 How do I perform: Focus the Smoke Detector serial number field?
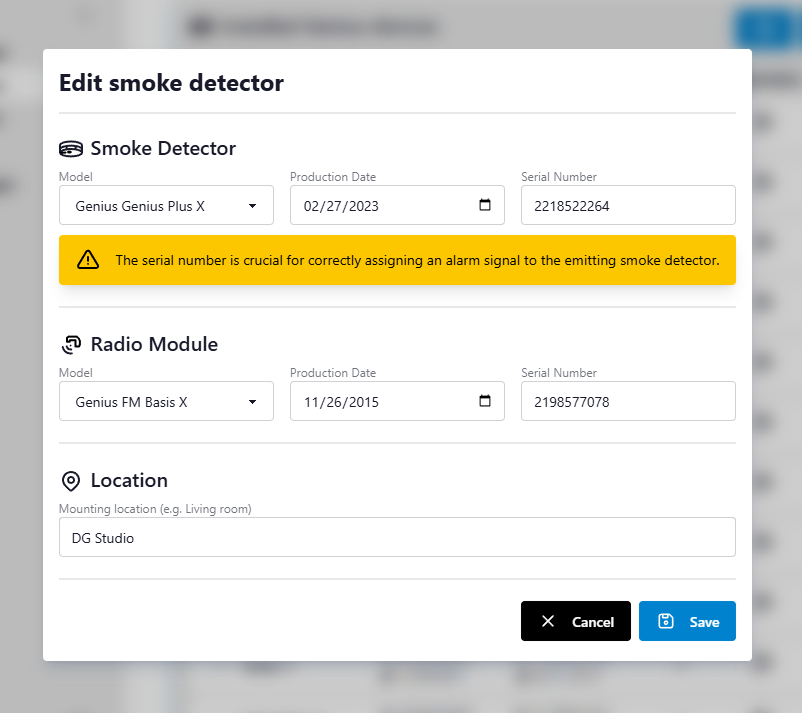pyautogui.click(x=628, y=206)
